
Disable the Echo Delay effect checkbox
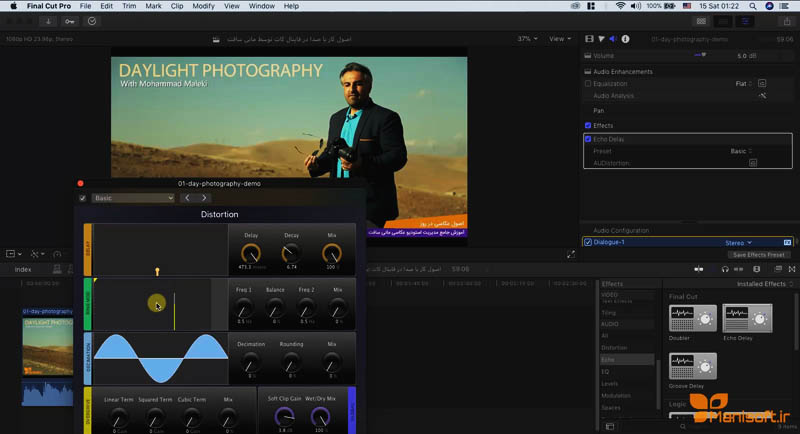click(588, 139)
